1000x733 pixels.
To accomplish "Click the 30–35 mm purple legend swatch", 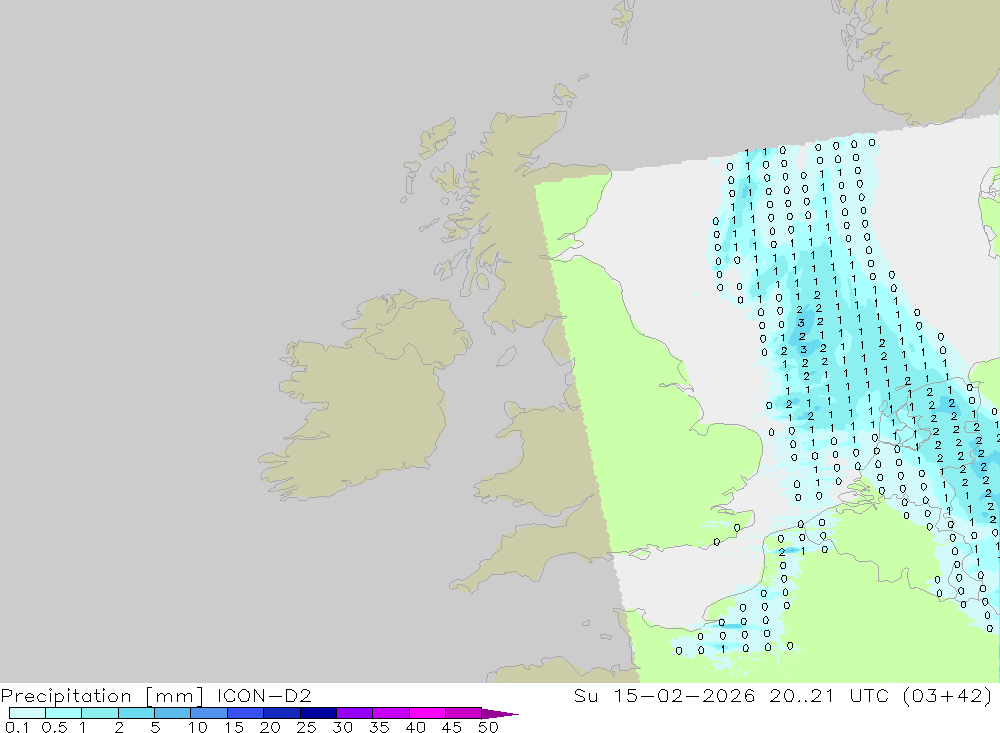I will click(354, 713).
